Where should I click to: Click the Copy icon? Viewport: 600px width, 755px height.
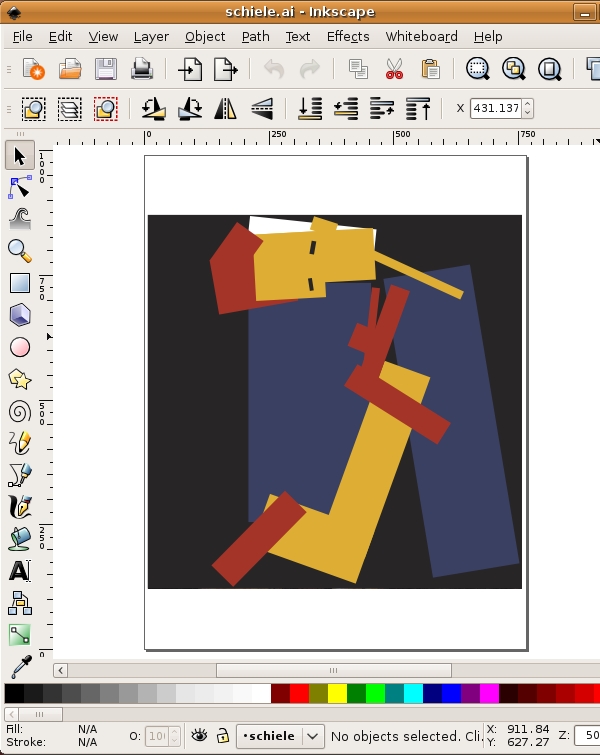point(358,69)
